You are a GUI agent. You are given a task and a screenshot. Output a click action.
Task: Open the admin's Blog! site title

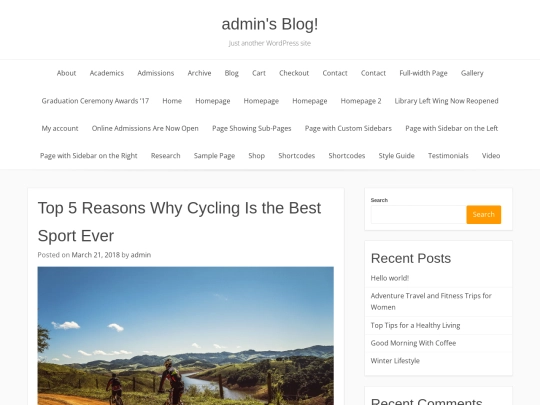click(270, 24)
